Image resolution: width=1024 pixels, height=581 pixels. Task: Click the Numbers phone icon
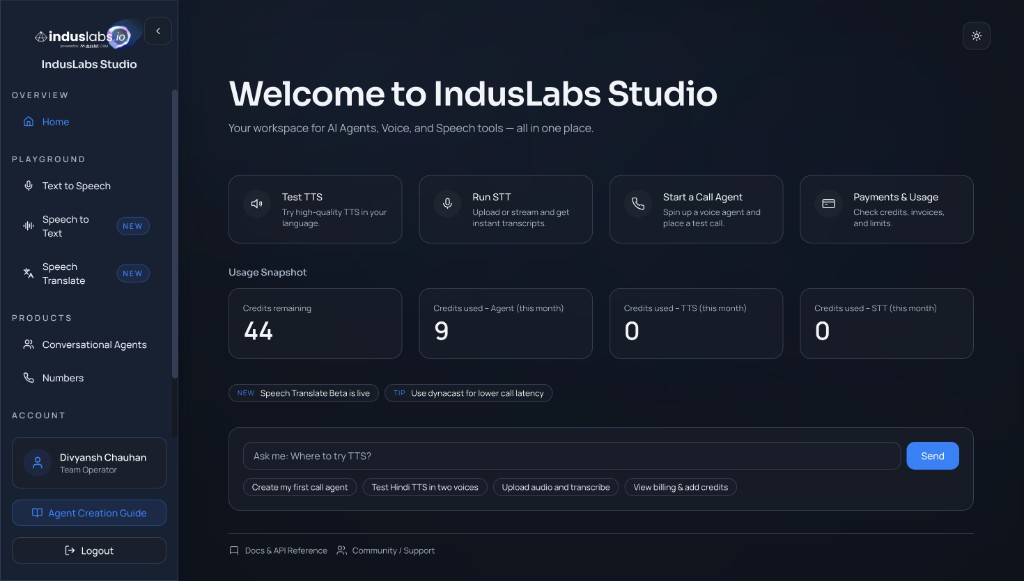28,377
